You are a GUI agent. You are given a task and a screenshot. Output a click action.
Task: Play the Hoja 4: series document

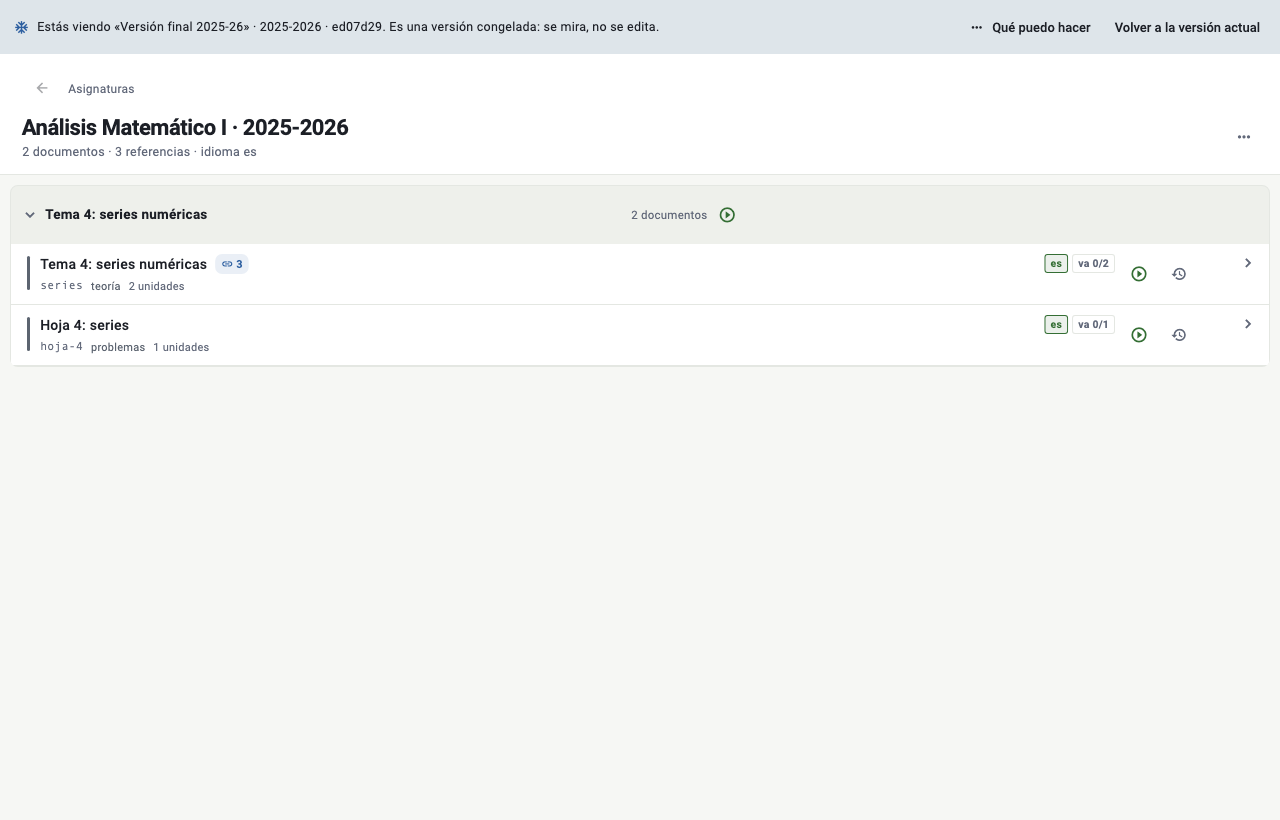(x=1138, y=335)
